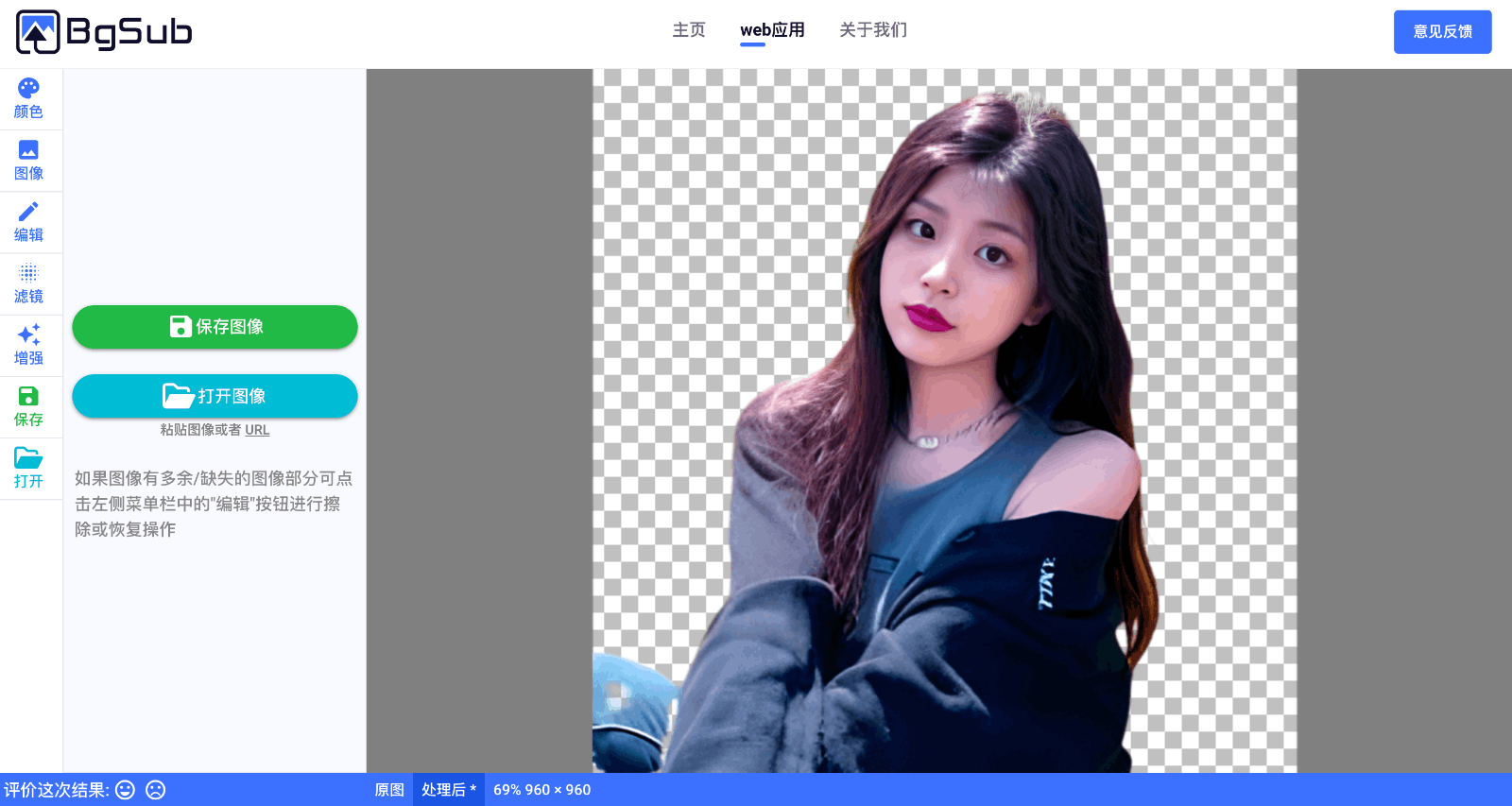Rate result with sad frown face
The height and width of the screenshot is (806, 1512).
tap(156, 790)
